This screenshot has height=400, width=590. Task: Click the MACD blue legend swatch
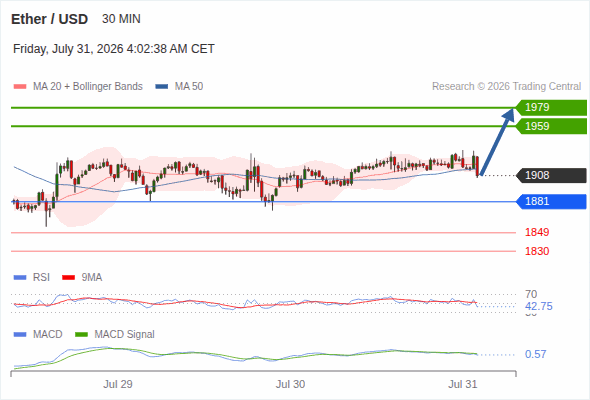coord(20,335)
